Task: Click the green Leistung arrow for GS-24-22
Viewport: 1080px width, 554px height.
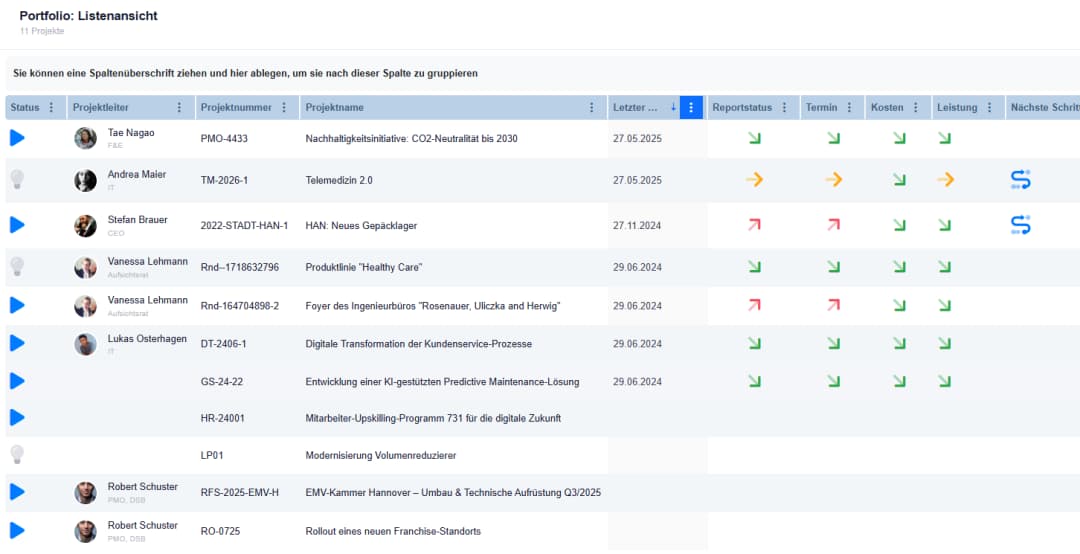Action: coord(945,381)
